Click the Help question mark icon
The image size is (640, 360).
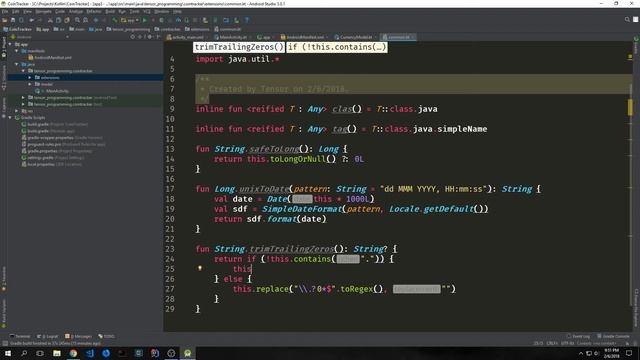(x=247, y=20)
